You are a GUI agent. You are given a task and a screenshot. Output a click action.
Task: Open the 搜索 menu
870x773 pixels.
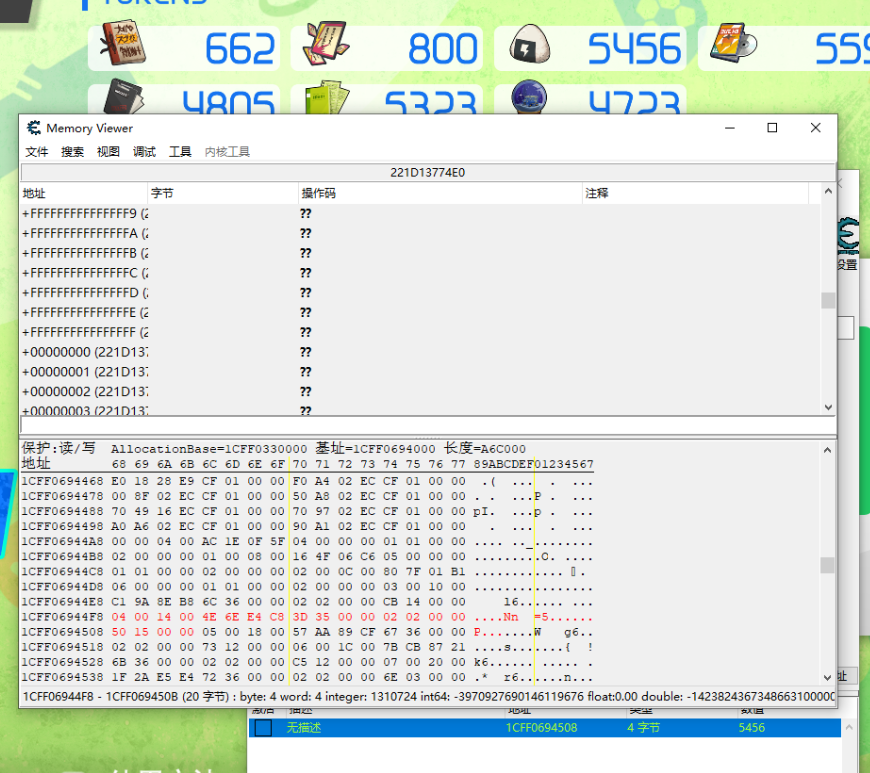click(x=73, y=152)
